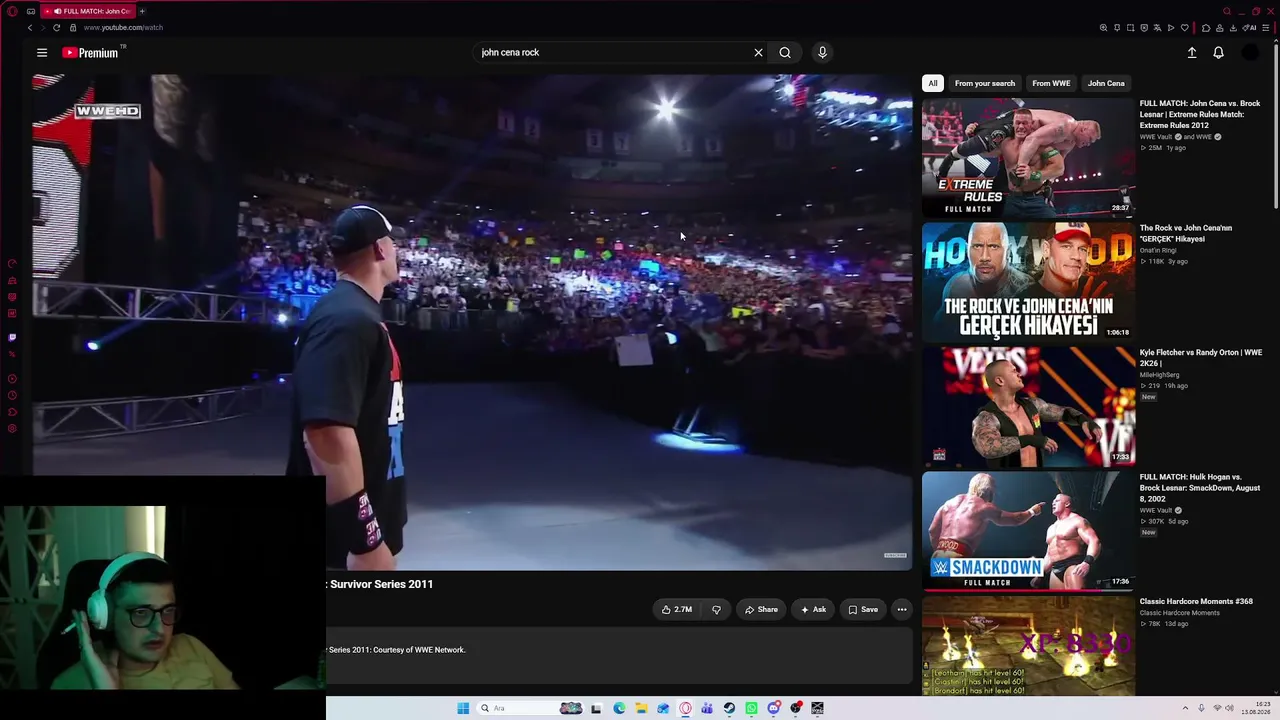
Task: Take a snapshot with the toolbar icon
Action: (x=1130, y=28)
